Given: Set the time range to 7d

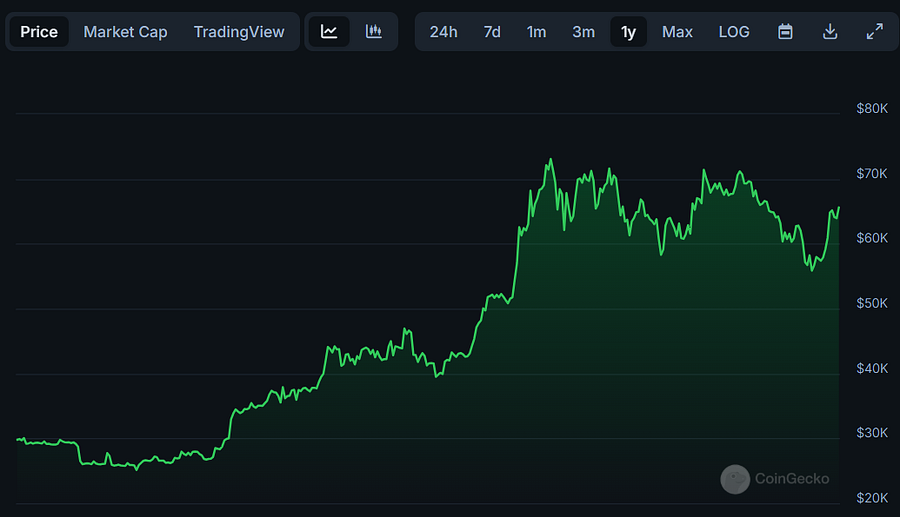Looking at the screenshot, I should [492, 32].
